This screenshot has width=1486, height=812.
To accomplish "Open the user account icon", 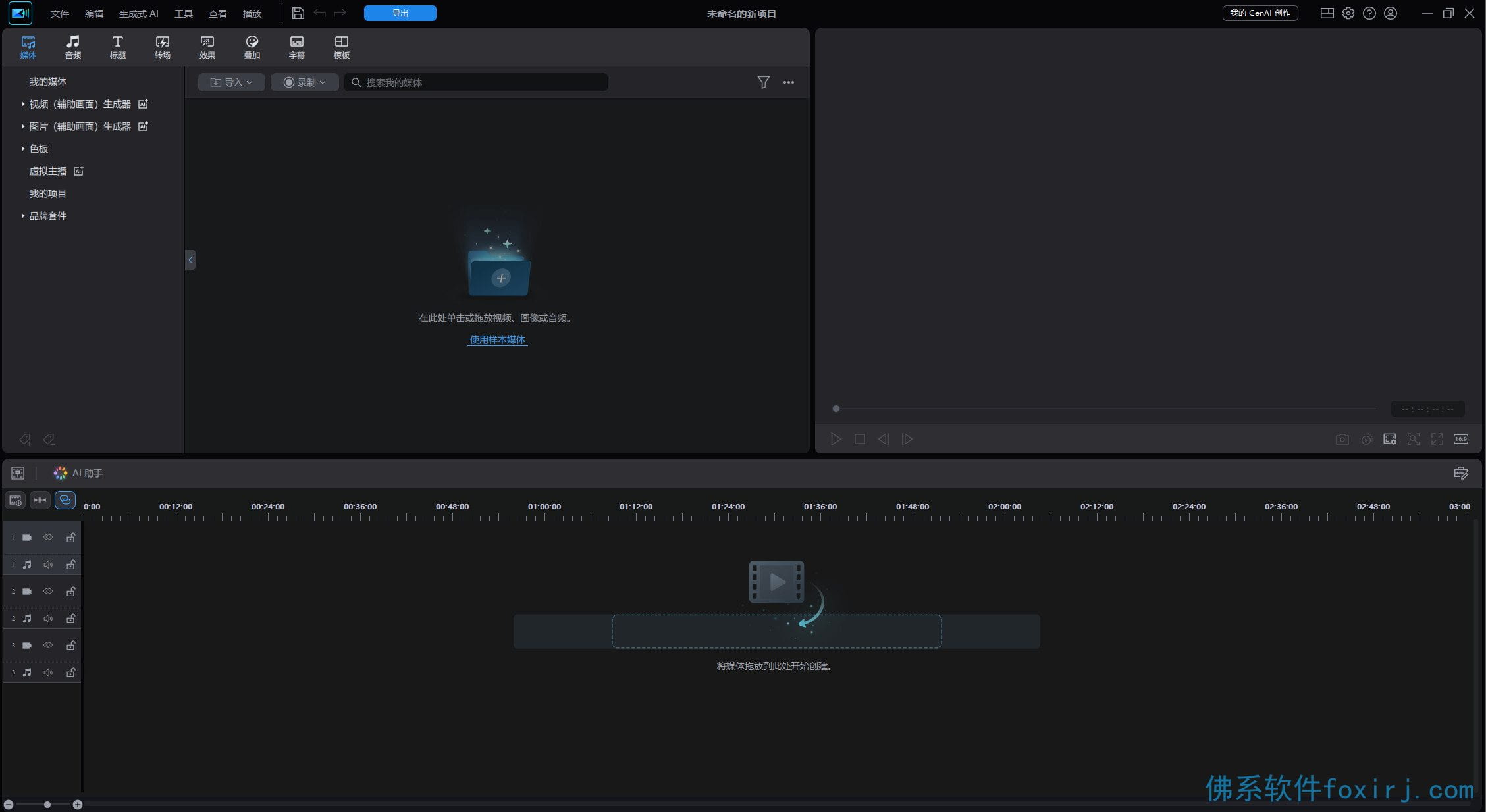I will click(x=1391, y=13).
